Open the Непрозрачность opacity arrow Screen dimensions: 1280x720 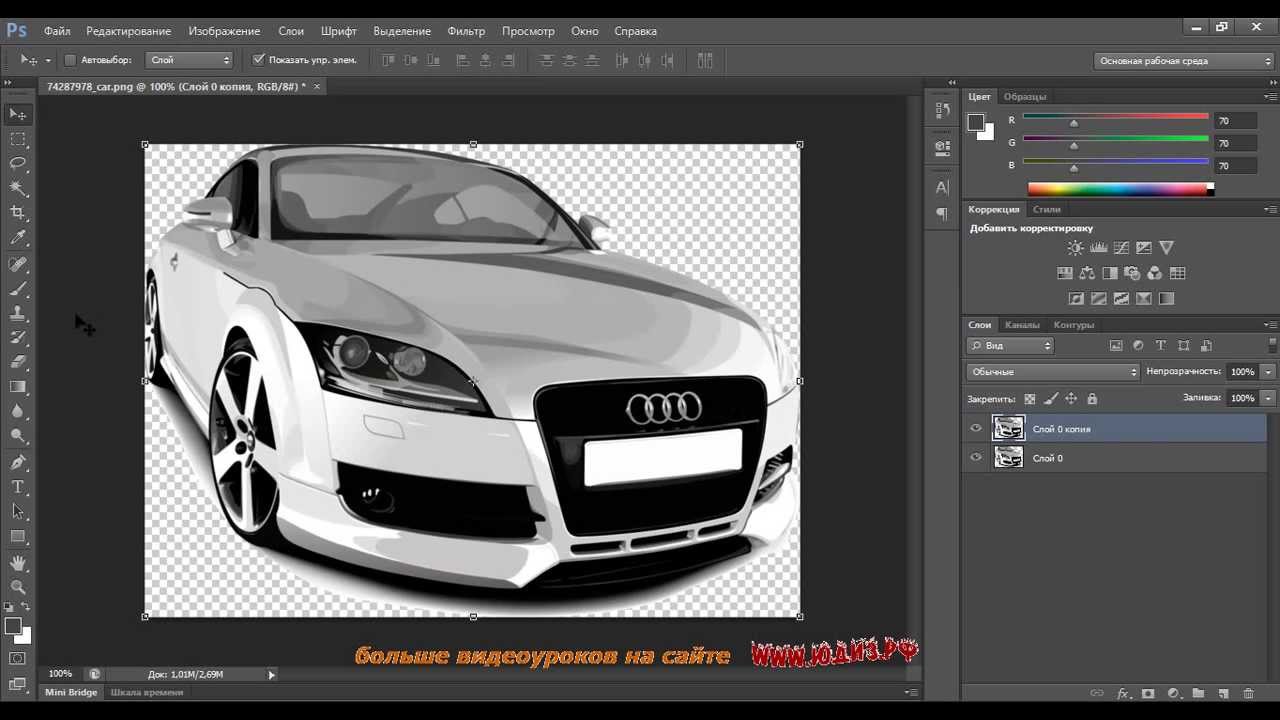pyautogui.click(x=1268, y=371)
